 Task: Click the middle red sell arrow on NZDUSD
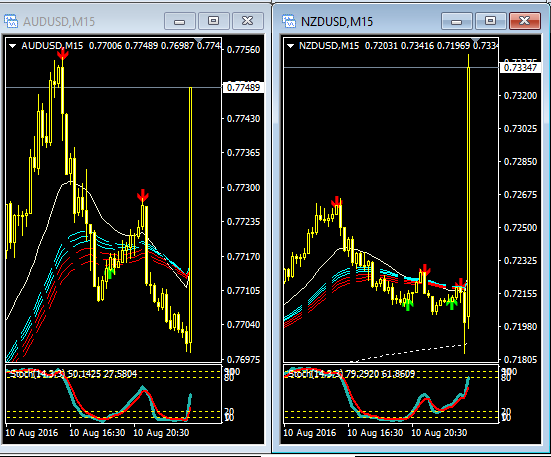425,269
